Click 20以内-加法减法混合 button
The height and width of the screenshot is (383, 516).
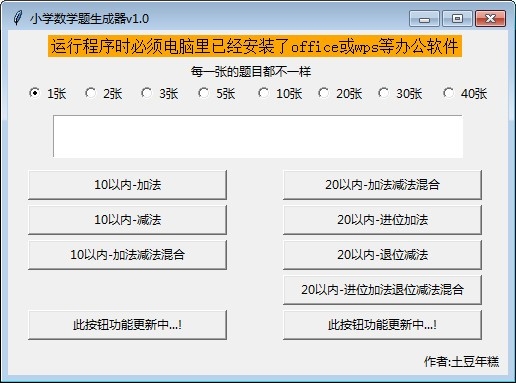(x=382, y=185)
